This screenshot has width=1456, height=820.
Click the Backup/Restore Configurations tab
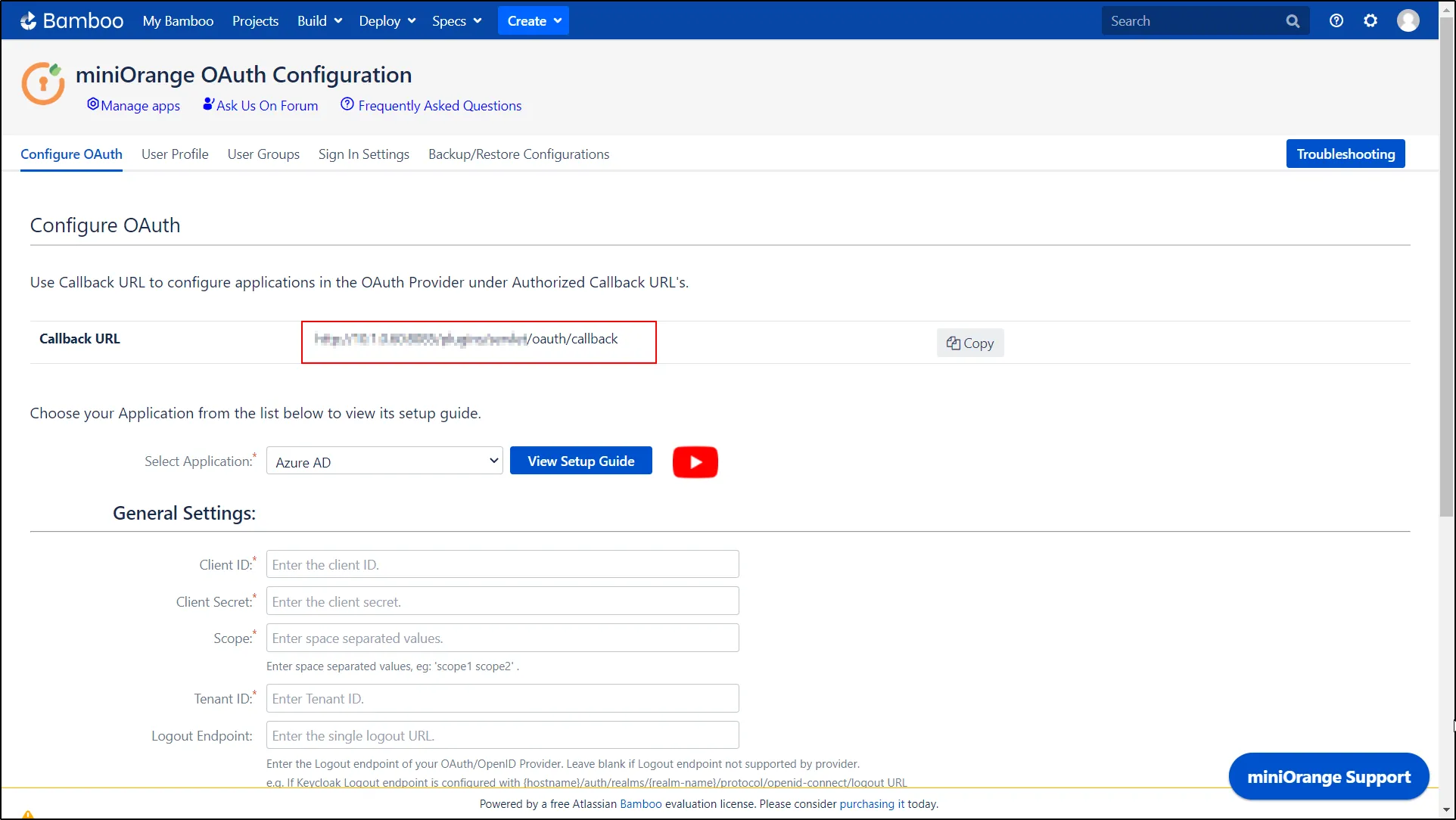(518, 154)
